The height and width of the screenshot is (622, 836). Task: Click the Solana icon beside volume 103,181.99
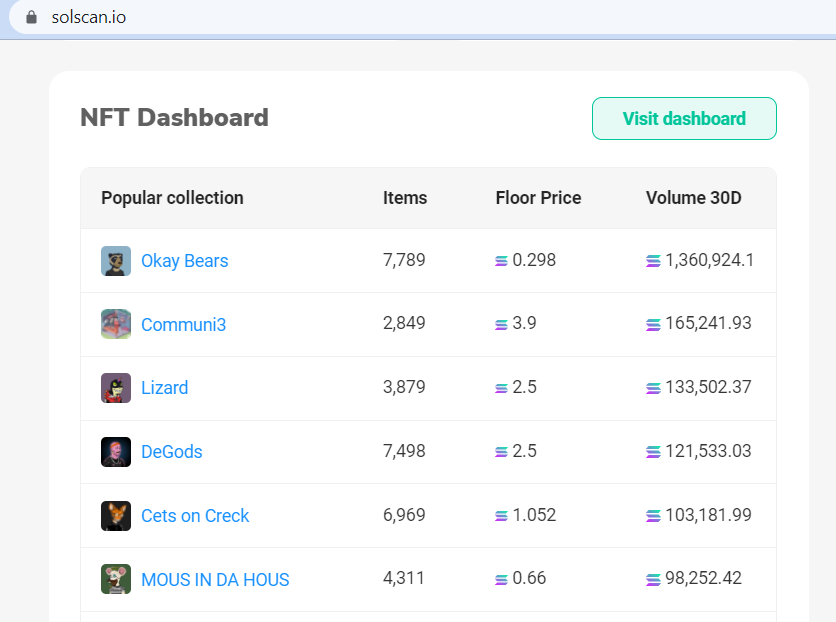[653, 516]
